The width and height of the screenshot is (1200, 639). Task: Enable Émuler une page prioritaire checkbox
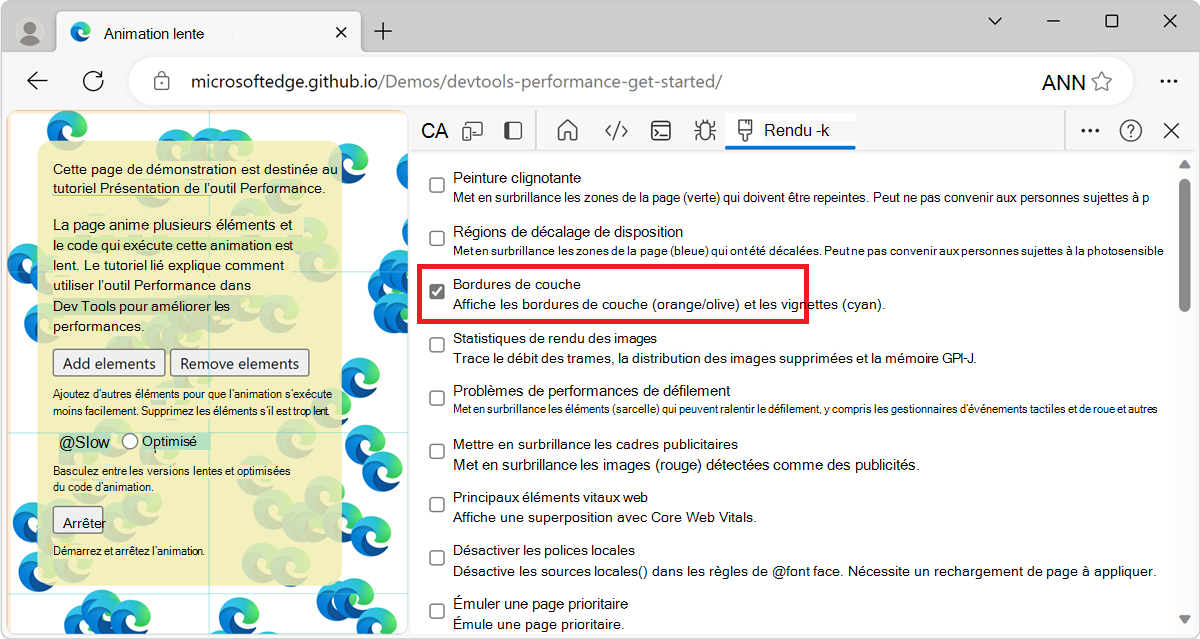(437, 611)
